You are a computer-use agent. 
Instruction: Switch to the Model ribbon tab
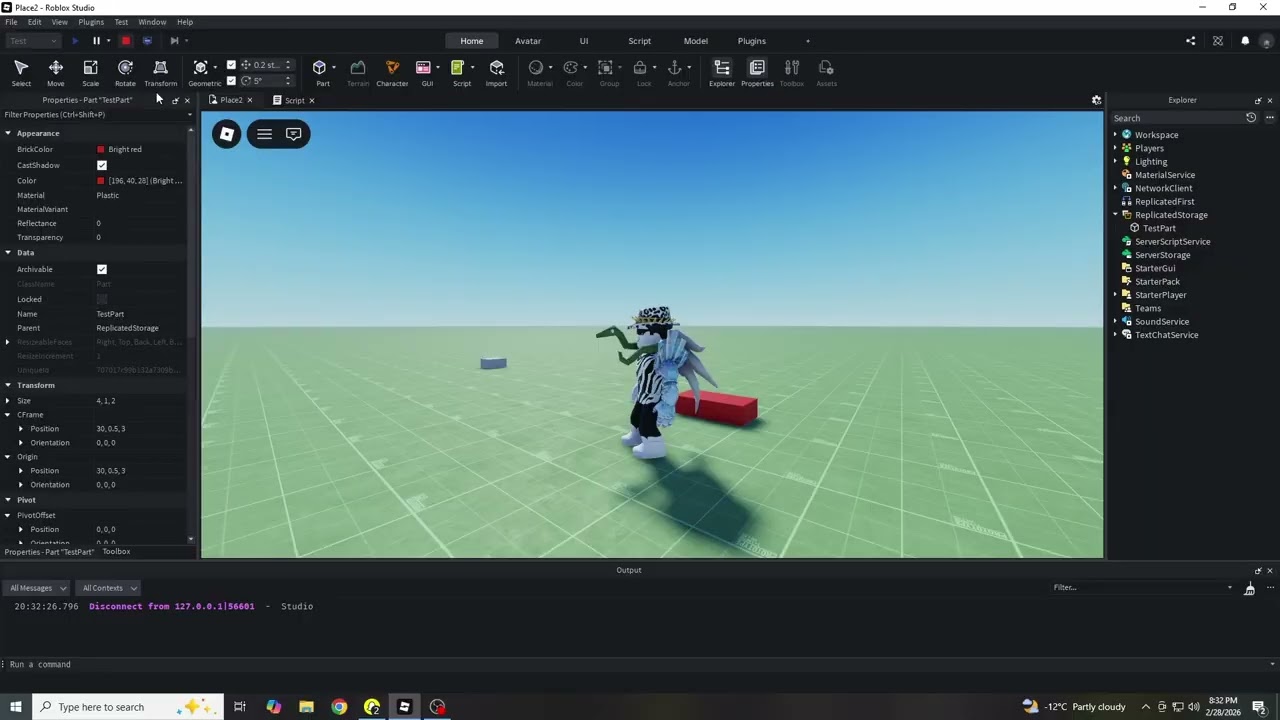point(696,41)
